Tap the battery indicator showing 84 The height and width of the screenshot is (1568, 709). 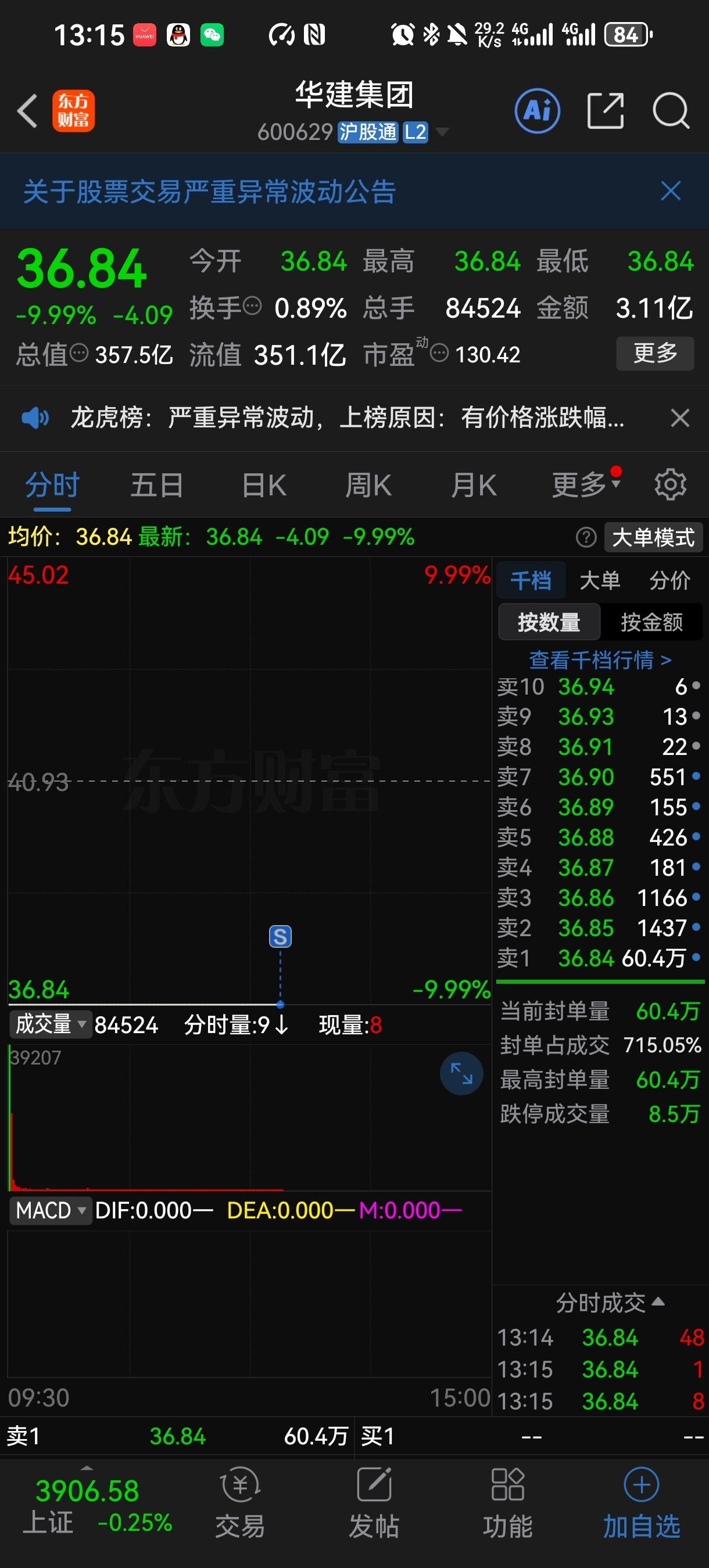point(628,35)
